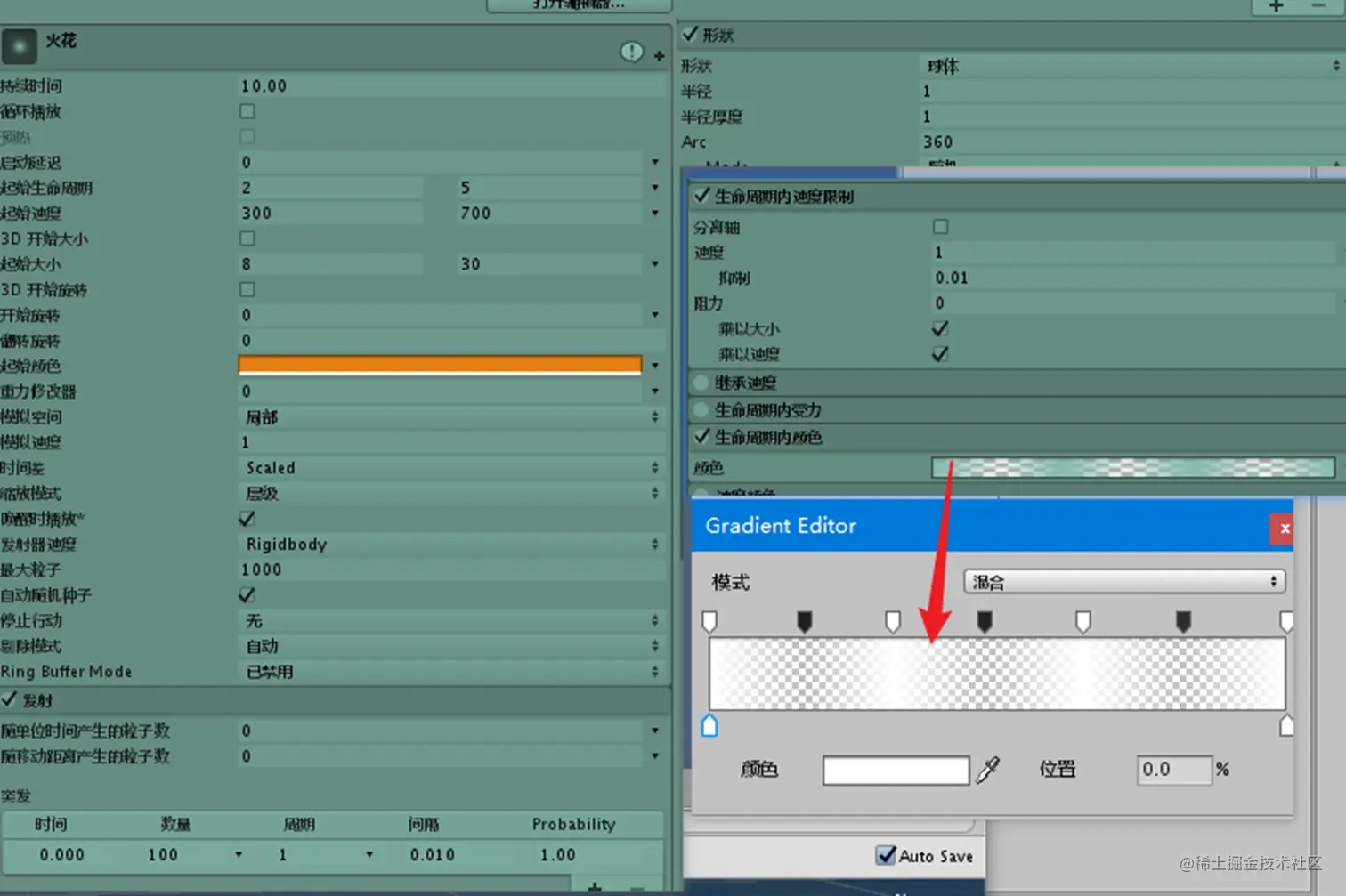Click the 半径厚度 value field
Image resolution: width=1346 pixels, height=896 pixels.
coord(1132,117)
